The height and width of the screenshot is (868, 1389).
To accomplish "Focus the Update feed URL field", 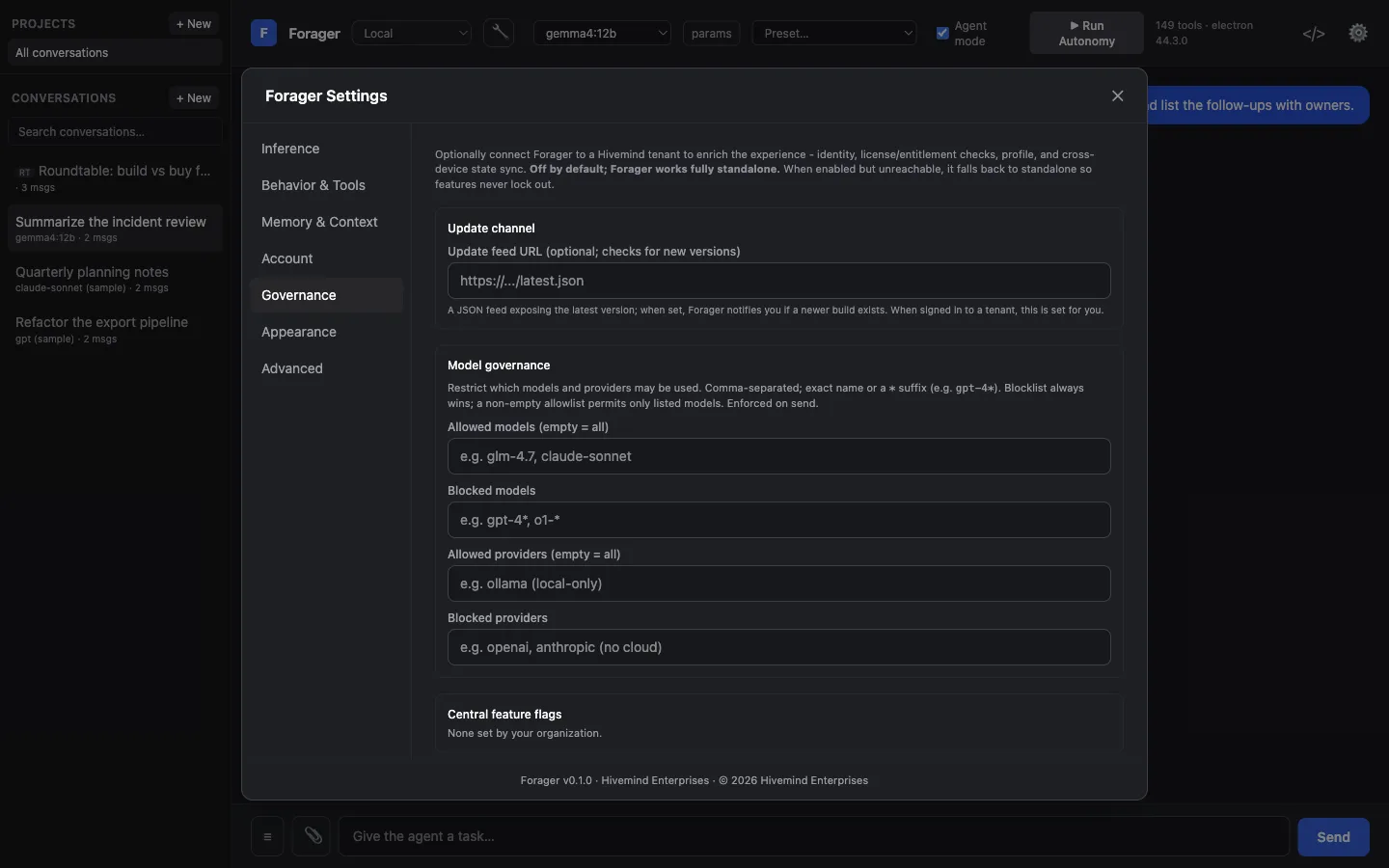I will (778, 281).
